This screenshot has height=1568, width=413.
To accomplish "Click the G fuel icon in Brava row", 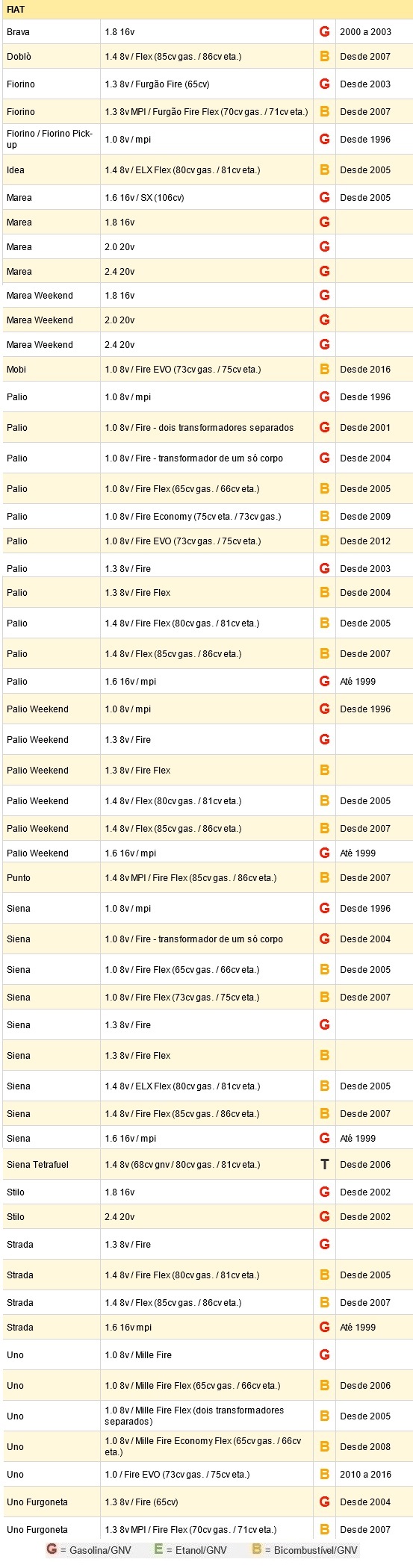I will [x=324, y=32].
